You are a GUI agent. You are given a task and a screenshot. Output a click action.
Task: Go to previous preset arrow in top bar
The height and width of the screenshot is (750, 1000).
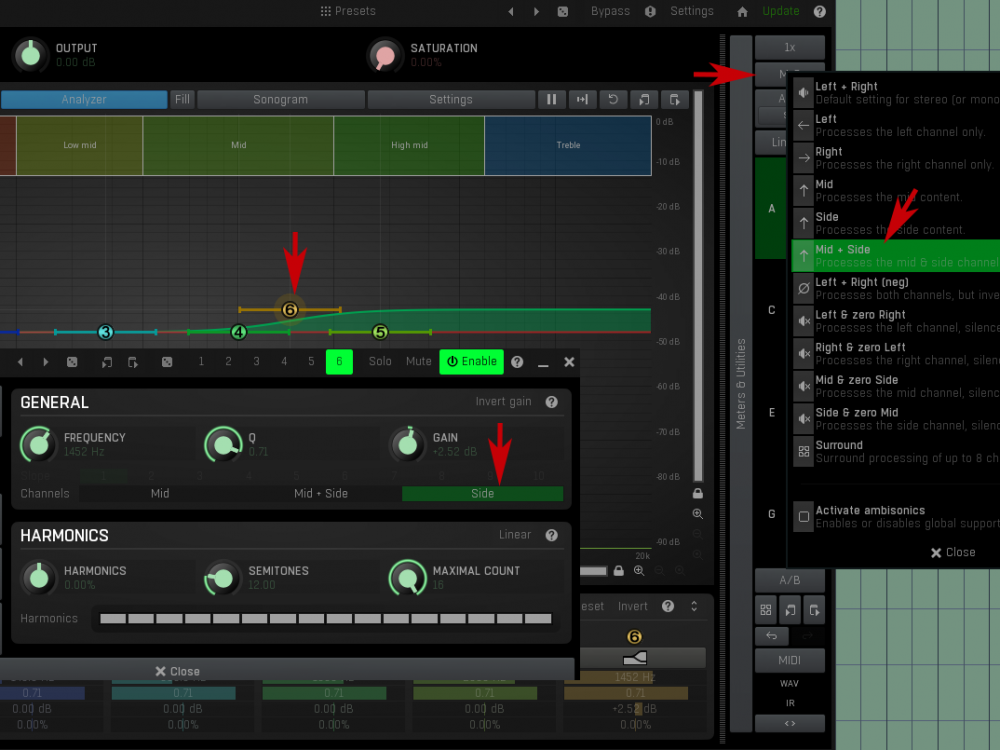[511, 11]
